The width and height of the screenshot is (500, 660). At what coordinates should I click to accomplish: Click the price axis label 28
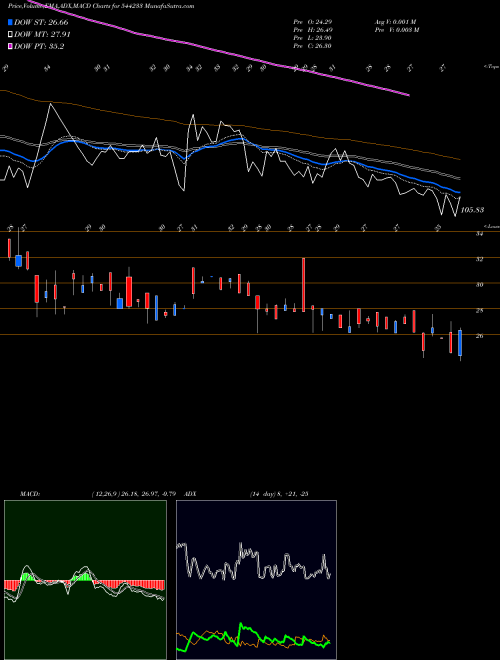pyautogui.click(x=479, y=311)
